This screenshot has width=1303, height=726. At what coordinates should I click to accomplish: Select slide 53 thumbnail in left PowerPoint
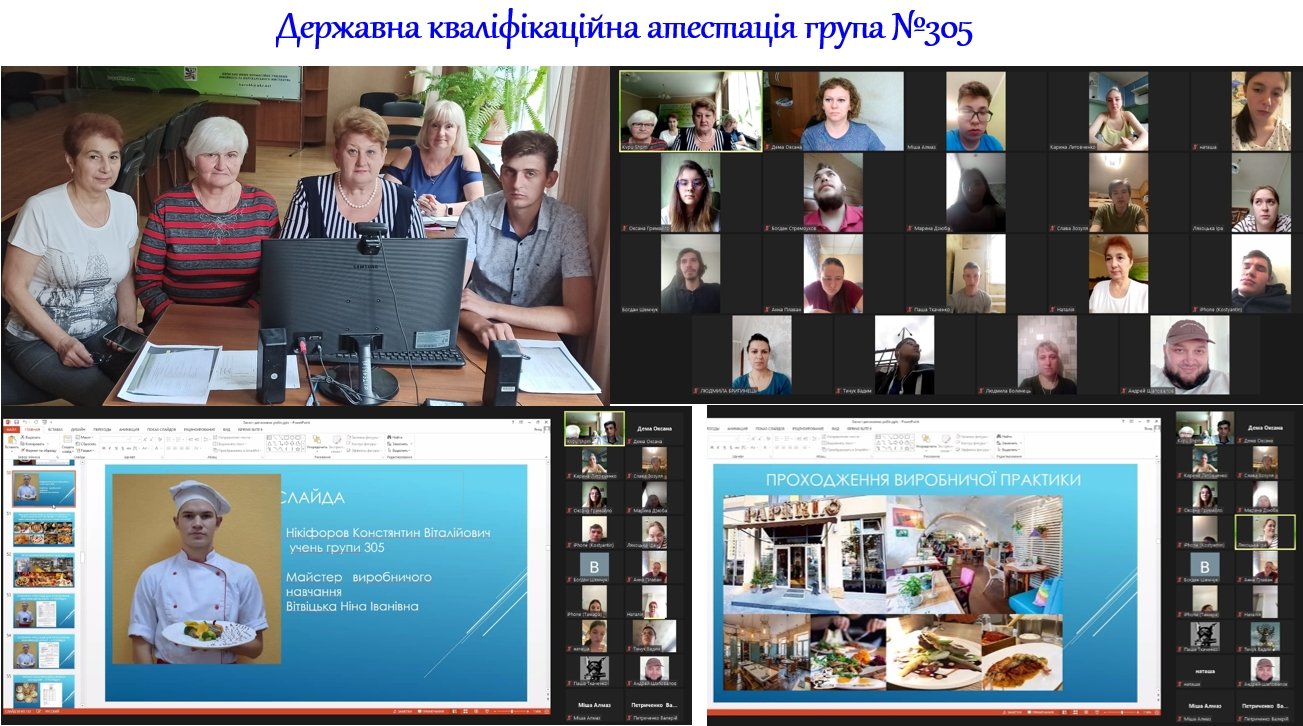(44, 610)
